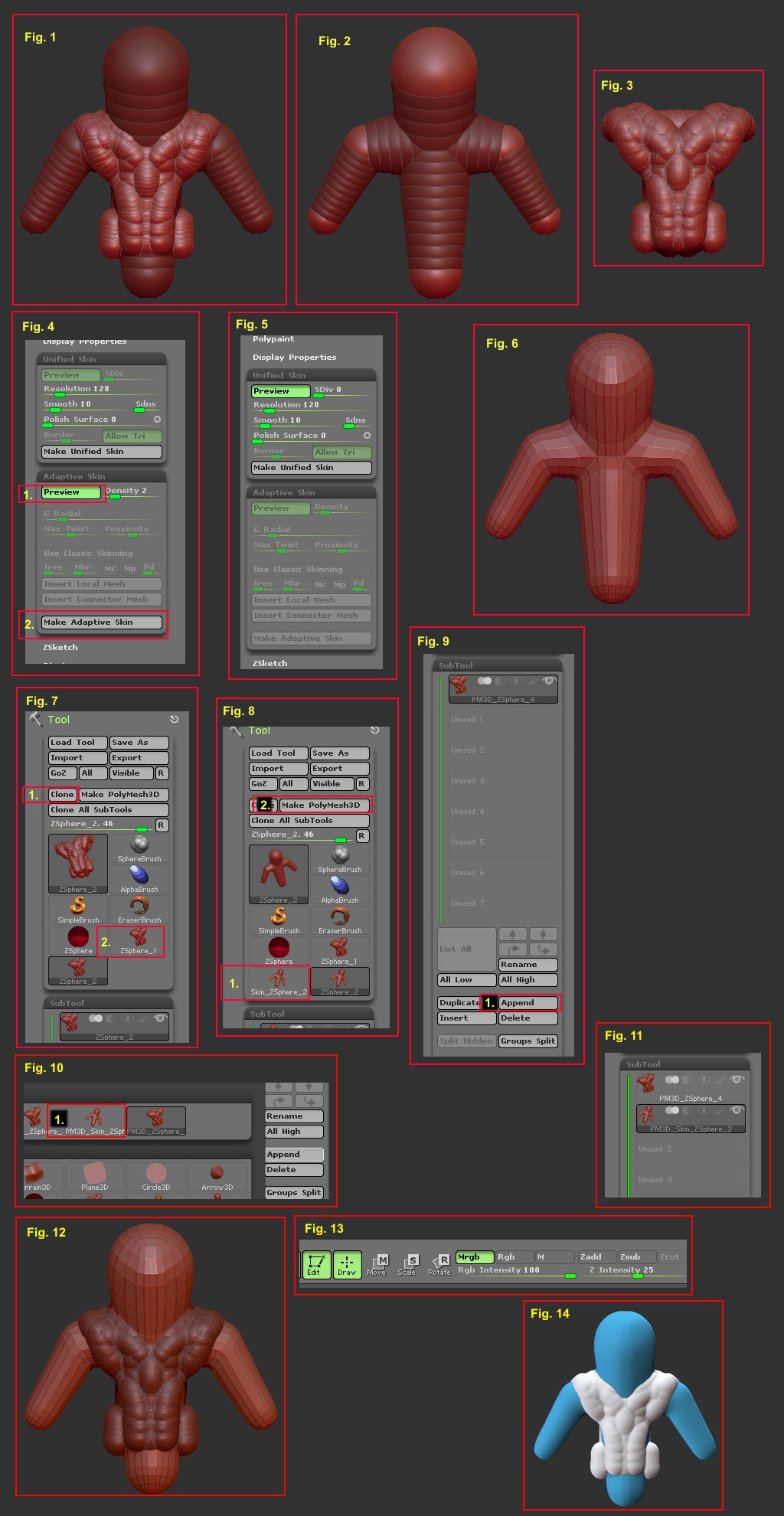Select the Scale tool in Fig. 13
784x1516 pixels.
tap(407, 1265)
